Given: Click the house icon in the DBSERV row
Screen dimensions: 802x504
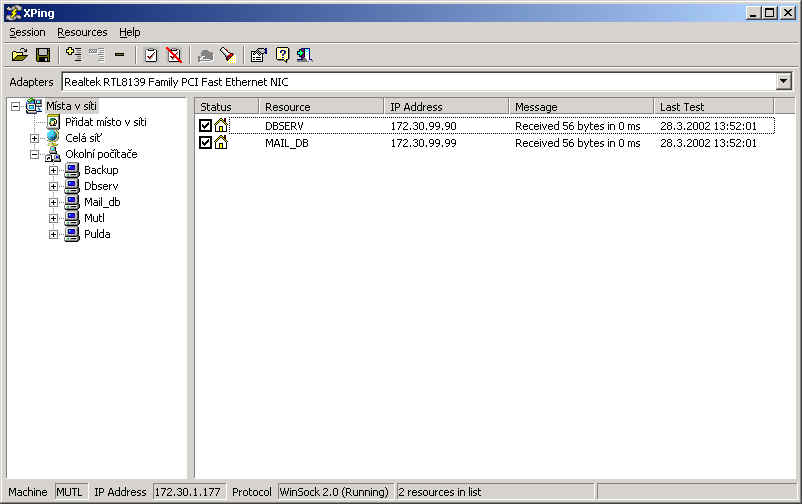Looking at the screenshot, I should pos(221,125).
